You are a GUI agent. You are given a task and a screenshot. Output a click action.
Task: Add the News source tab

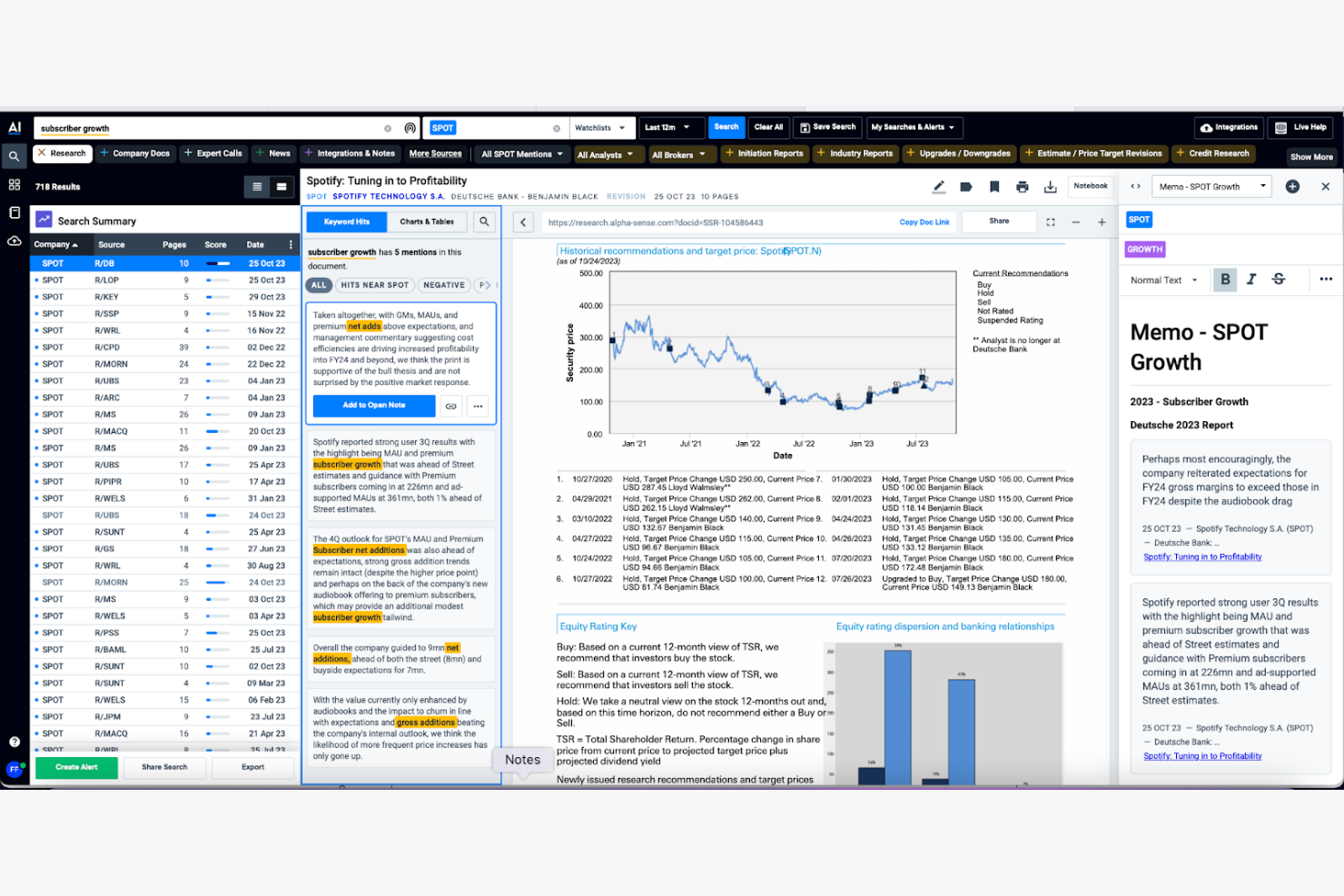coord(273,153)
